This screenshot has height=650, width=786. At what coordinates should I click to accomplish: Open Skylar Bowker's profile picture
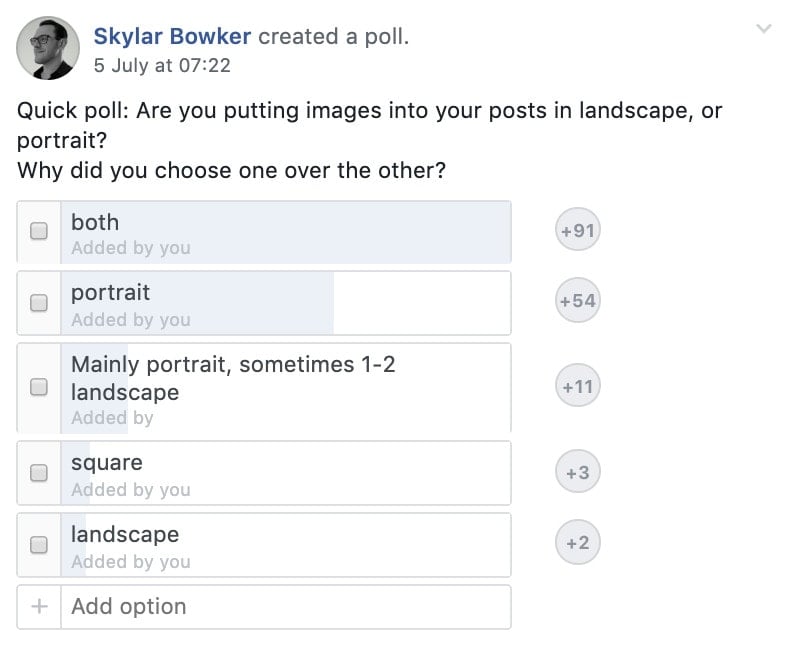coord(48,48)
